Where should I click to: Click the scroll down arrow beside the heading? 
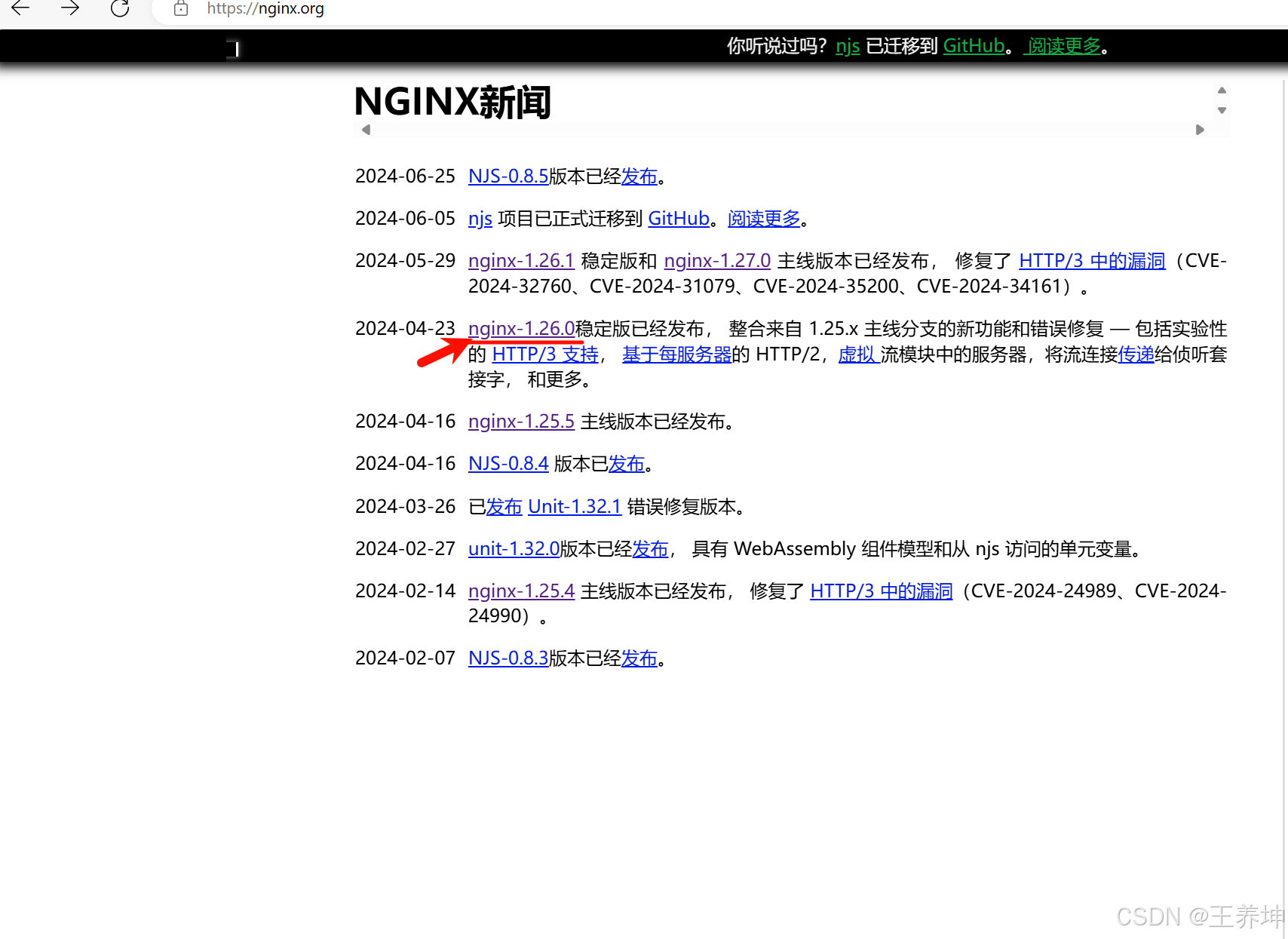click(1222, 110)
